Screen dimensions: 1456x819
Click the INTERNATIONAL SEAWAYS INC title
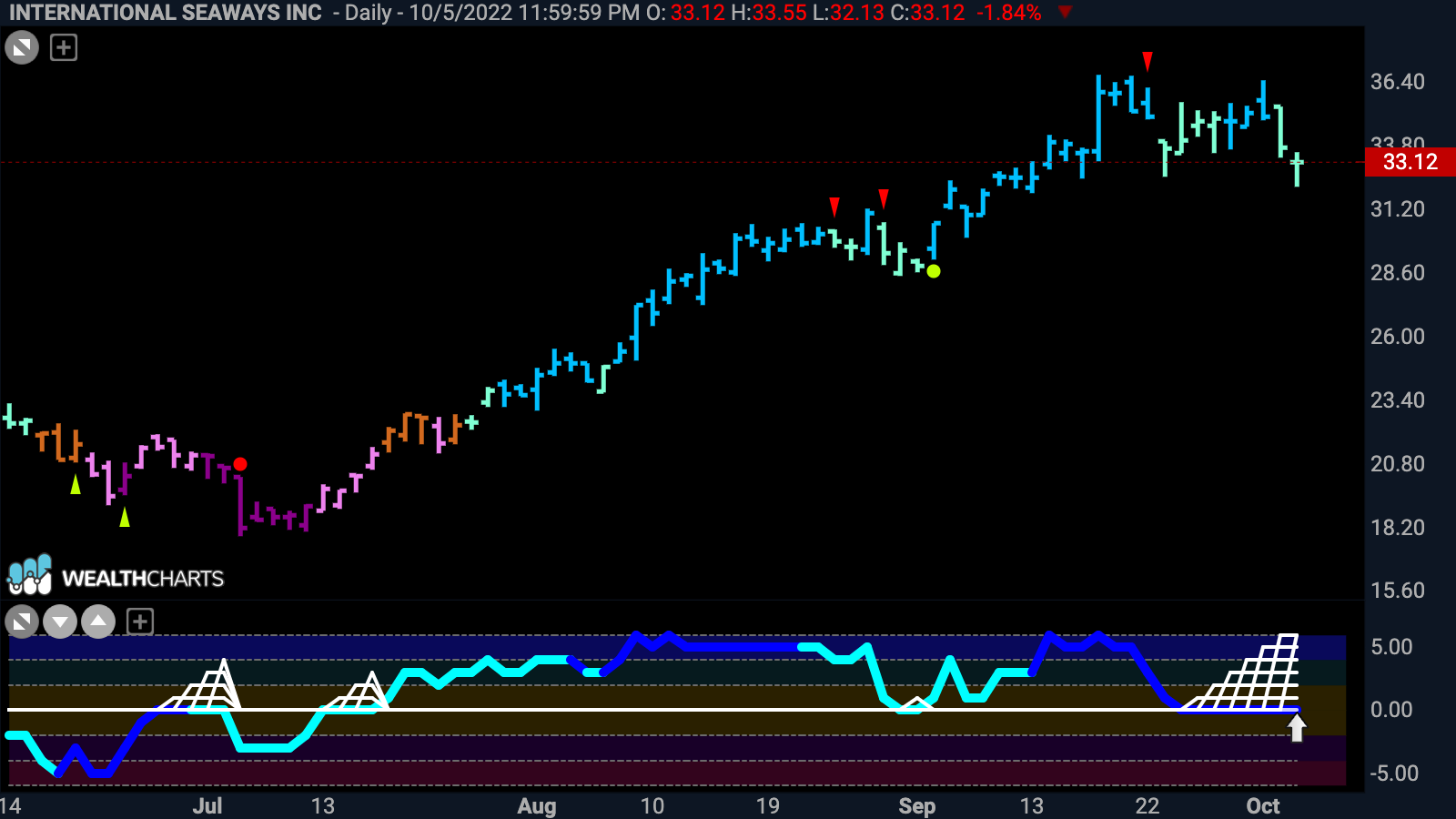165,13
